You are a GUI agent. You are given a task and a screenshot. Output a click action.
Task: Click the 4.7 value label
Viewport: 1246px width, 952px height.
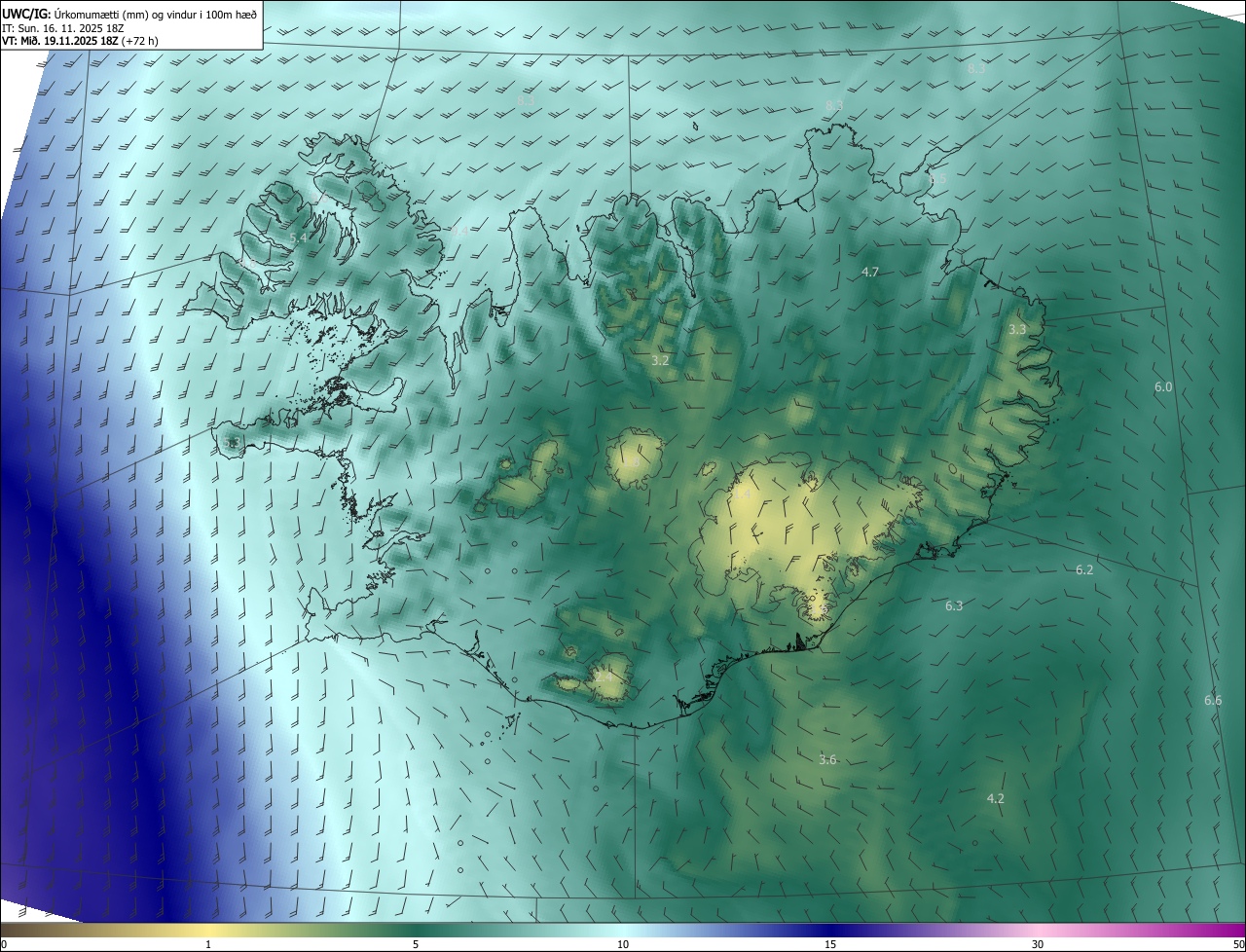871,272
